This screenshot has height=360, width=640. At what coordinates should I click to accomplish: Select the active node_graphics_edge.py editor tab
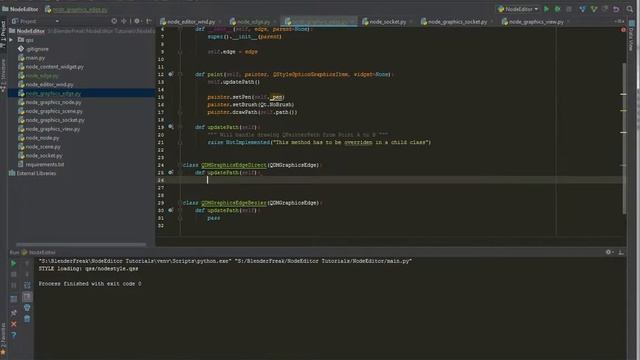pyautogui.click(x=320, y=22)
